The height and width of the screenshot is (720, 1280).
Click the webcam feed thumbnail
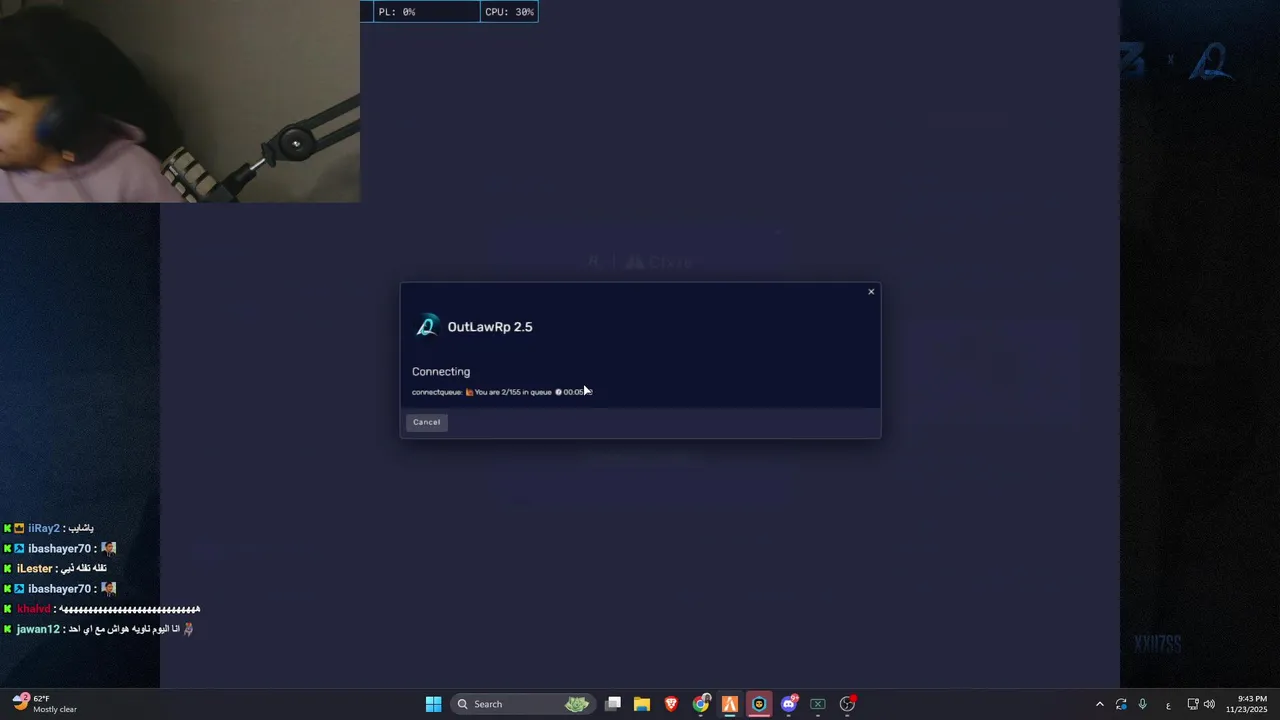click(180, 101)
